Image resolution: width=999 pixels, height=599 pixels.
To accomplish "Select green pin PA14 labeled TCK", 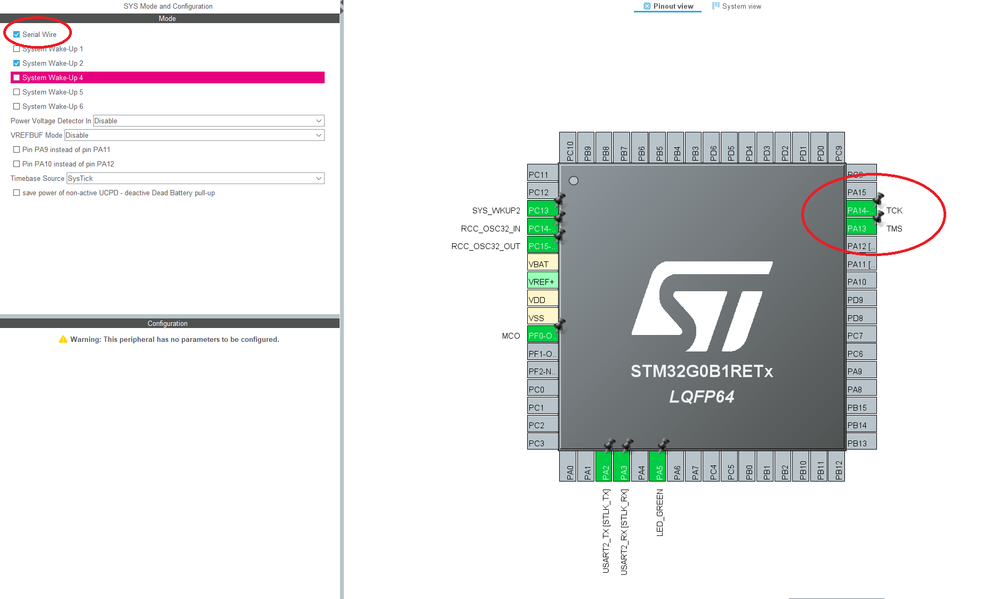I will (x=861, y=210).
